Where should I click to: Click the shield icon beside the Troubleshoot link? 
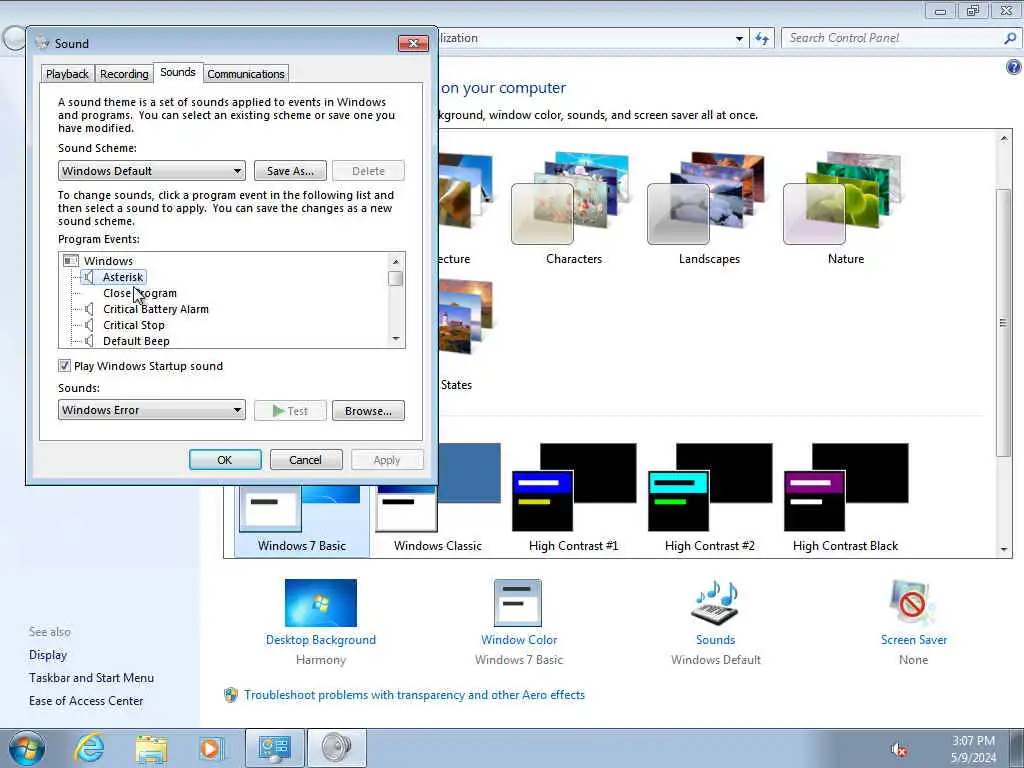tap(231, 695)
